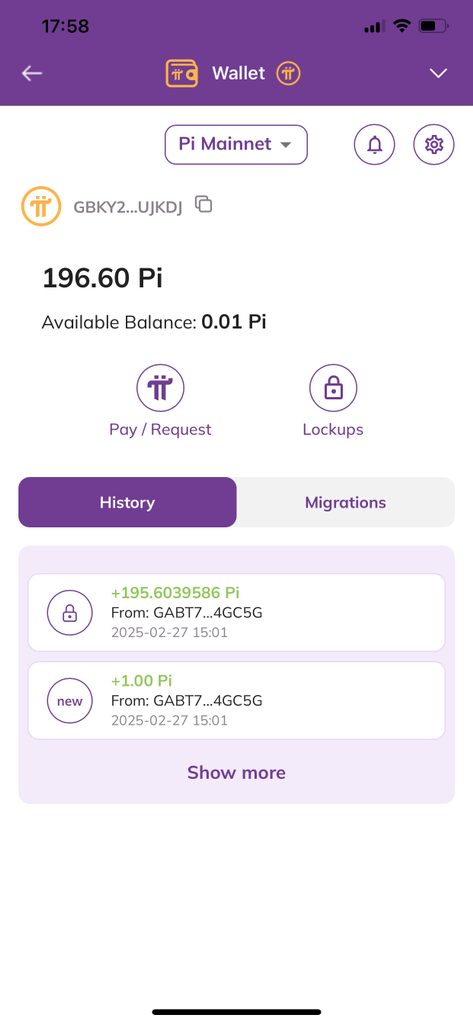Tap the shortened wallet address text
The image size is (473, 1024).
(x=128, y=207)
